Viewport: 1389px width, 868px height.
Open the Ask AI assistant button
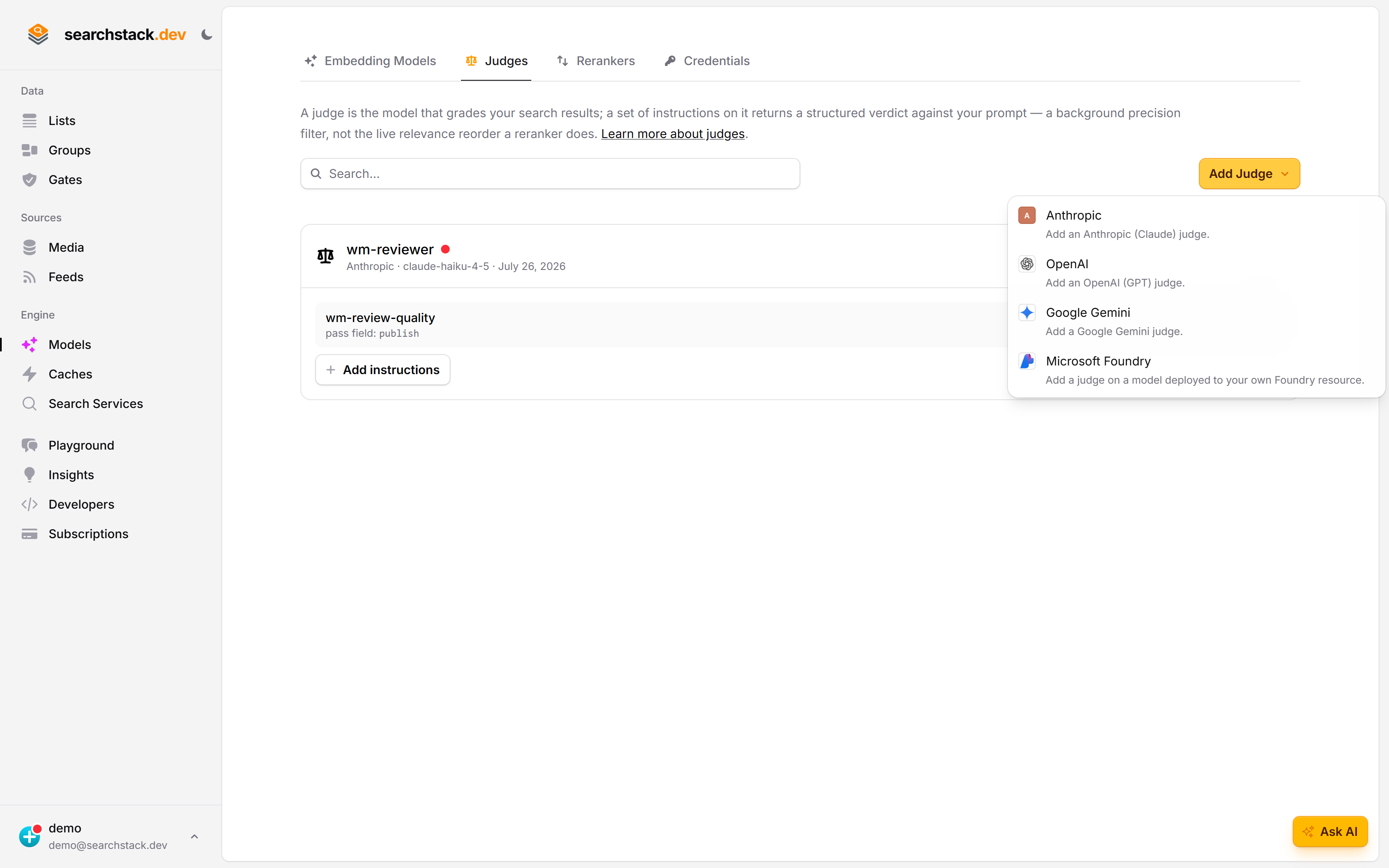click(x=1330, y=831)
